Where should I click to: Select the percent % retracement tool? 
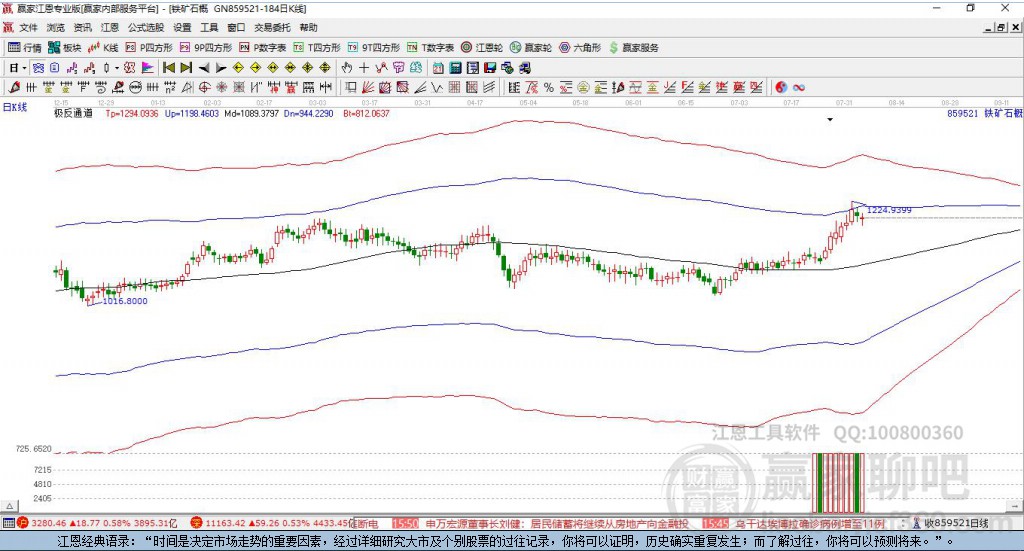(549, 87)
